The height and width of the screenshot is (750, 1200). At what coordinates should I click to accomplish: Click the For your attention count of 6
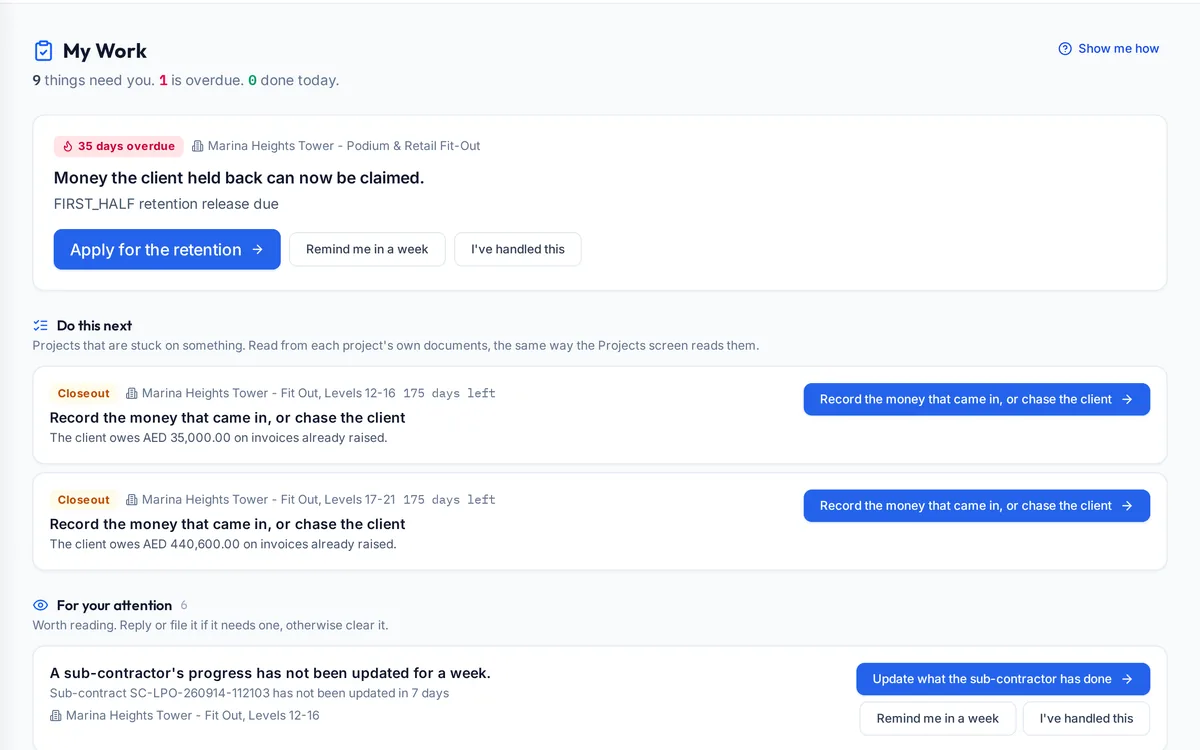point(184,605)
